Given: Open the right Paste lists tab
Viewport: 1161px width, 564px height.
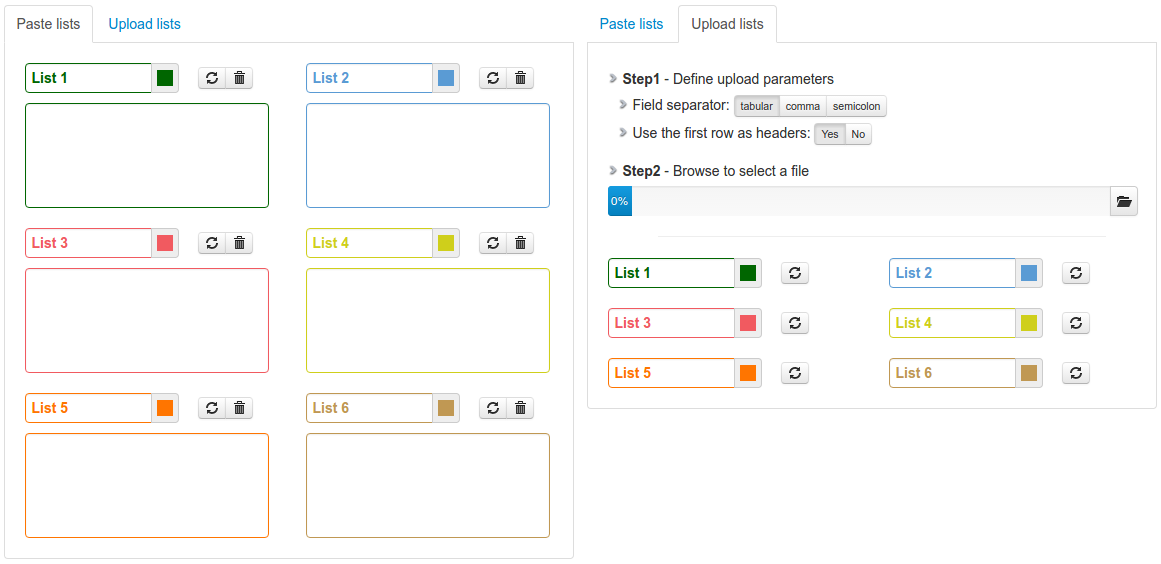Looking at the screenshot, I should pos(631,24).
